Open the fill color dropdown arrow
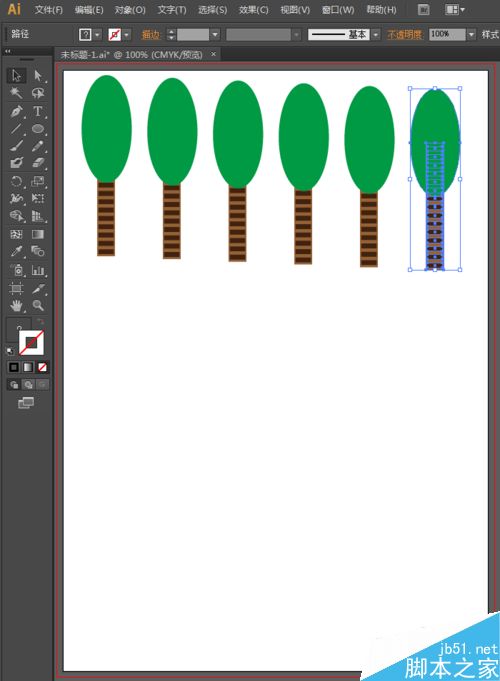This screenshot has height=681, width=500. (98, 35)
